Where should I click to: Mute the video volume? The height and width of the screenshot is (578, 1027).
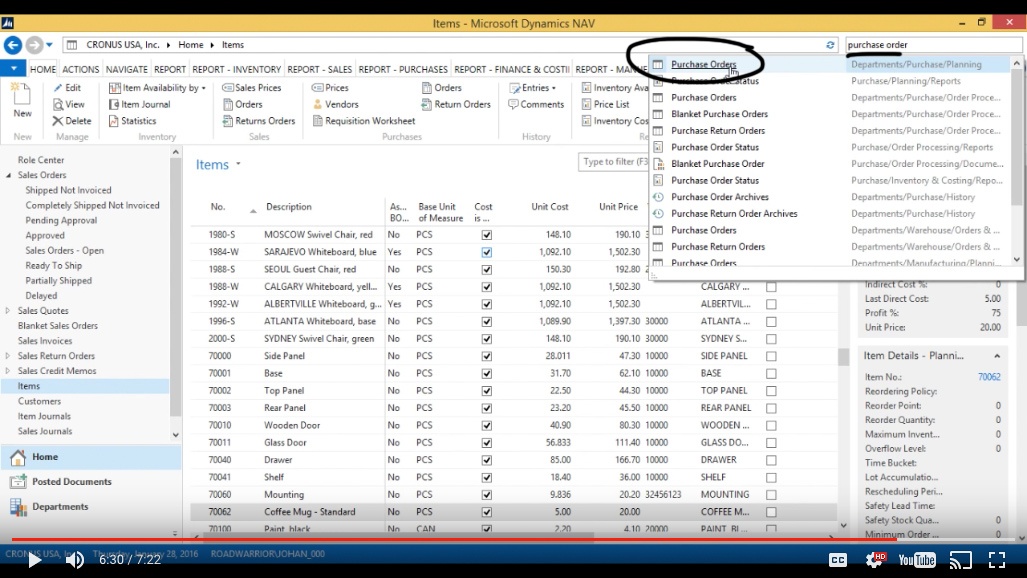pyautogui.click(x=75, y=560)
